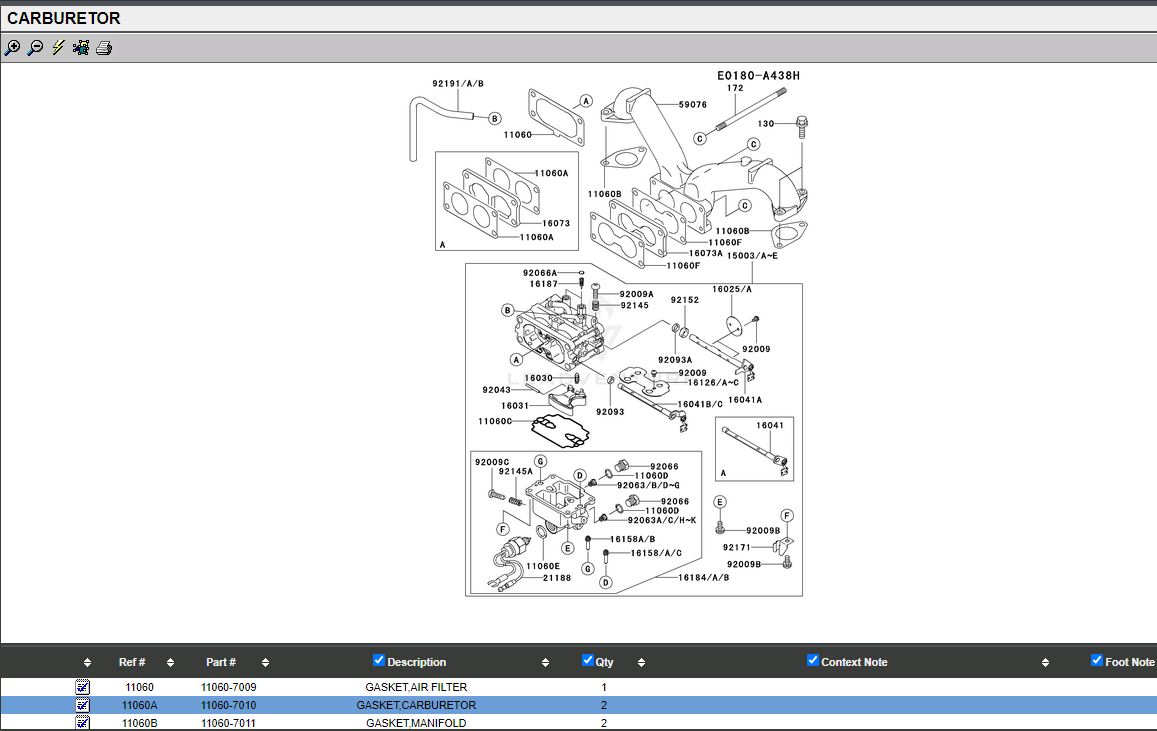The width and height of the screenshot is (1157, 731).
Task: Disable the Context Note column checkbox
Action: point(813,660)
